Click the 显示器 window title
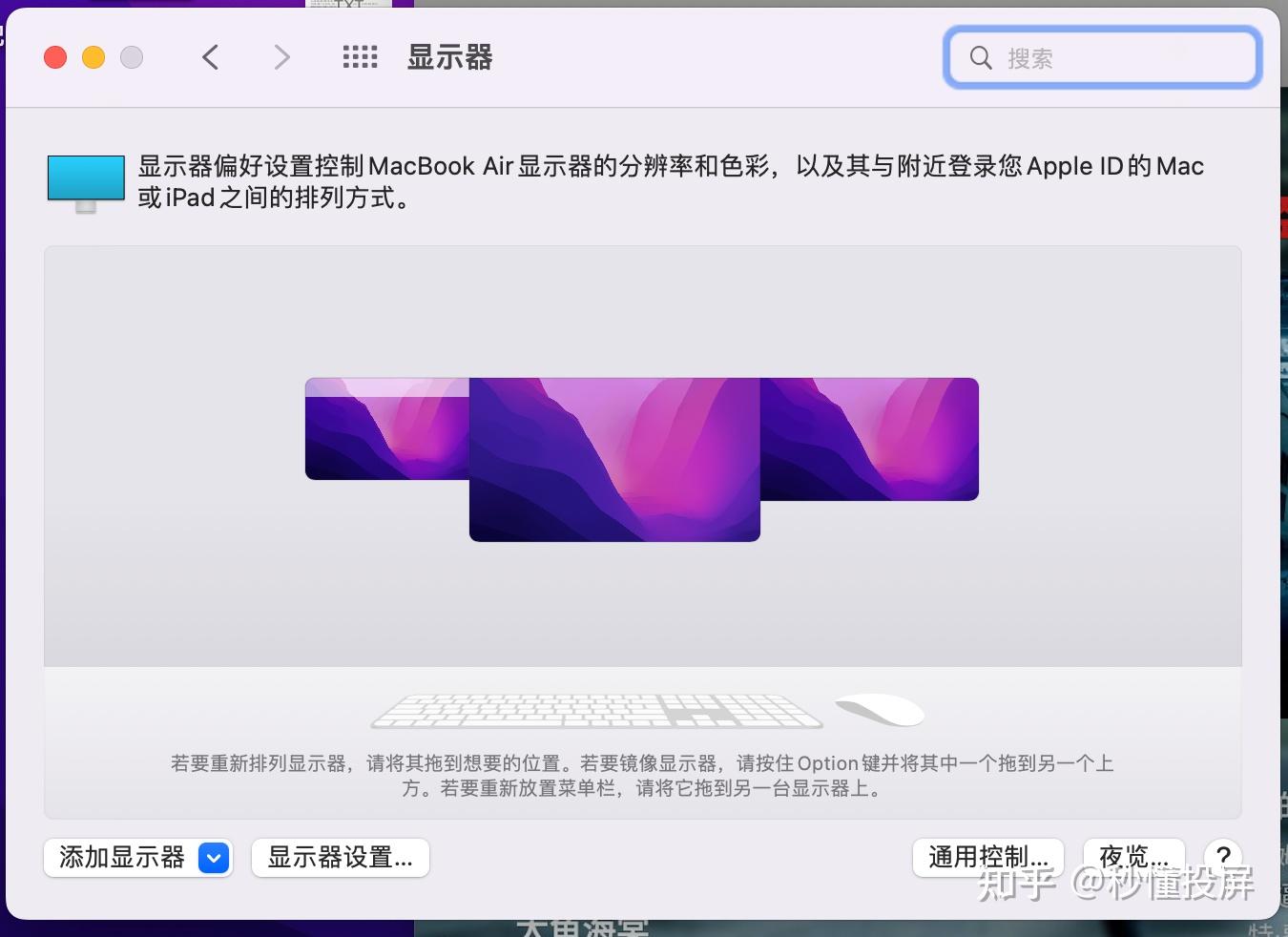 pyautogui.click(x=448, y=57)
